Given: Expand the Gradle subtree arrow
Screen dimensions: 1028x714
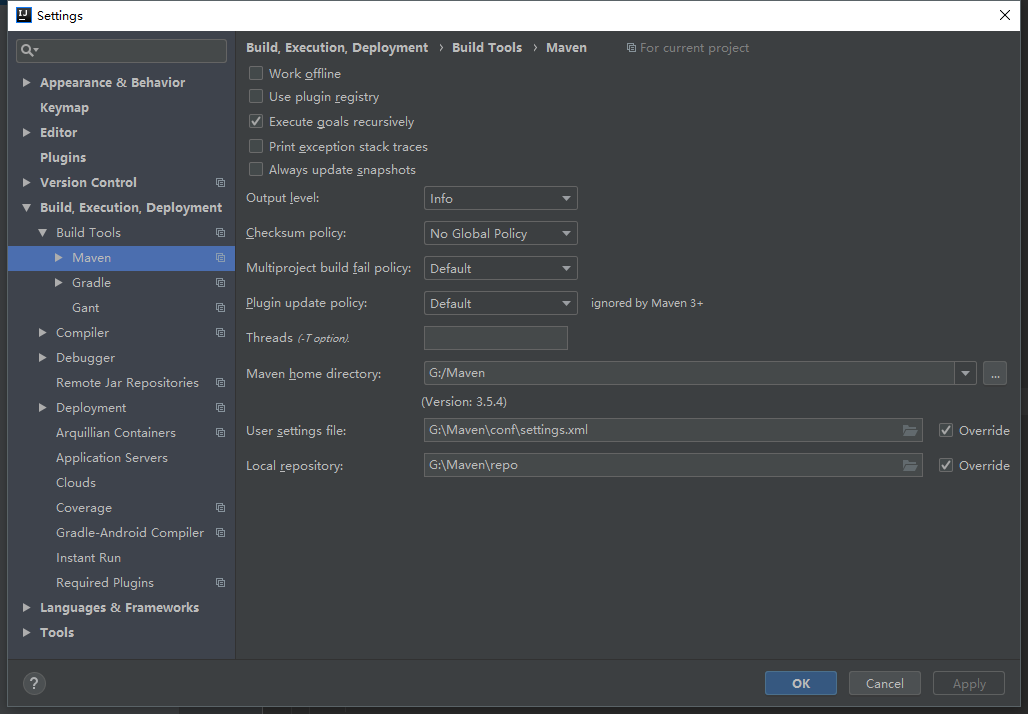Looking at the screenshot, I should 58,283.
